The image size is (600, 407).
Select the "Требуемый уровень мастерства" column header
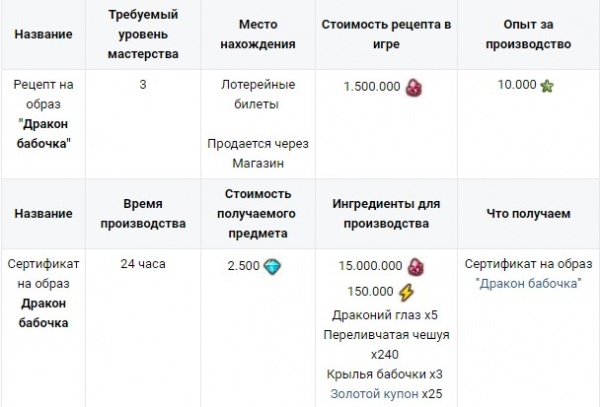tap(143, 34)
